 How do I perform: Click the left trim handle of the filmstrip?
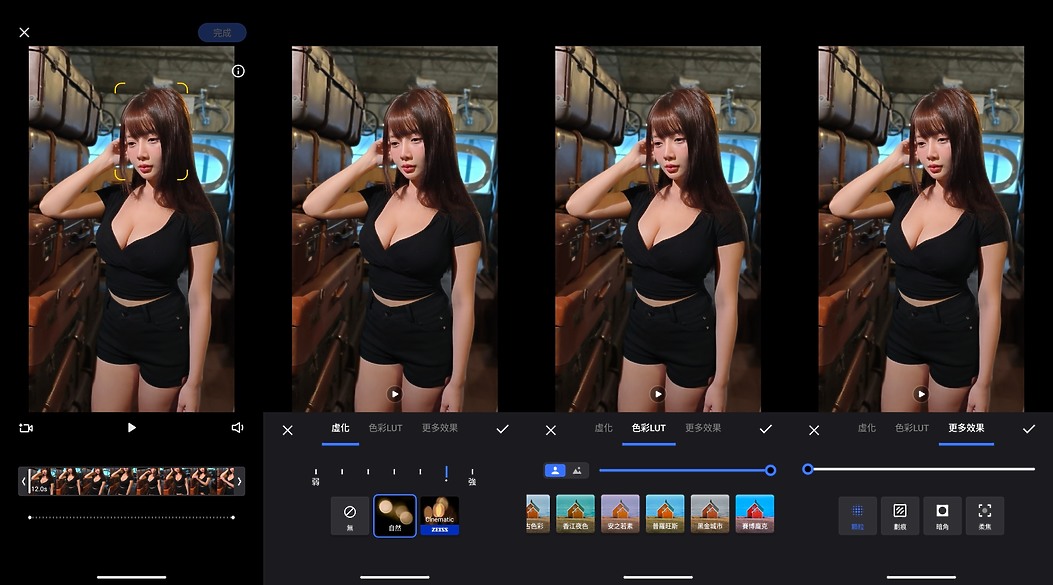(24, 482)
